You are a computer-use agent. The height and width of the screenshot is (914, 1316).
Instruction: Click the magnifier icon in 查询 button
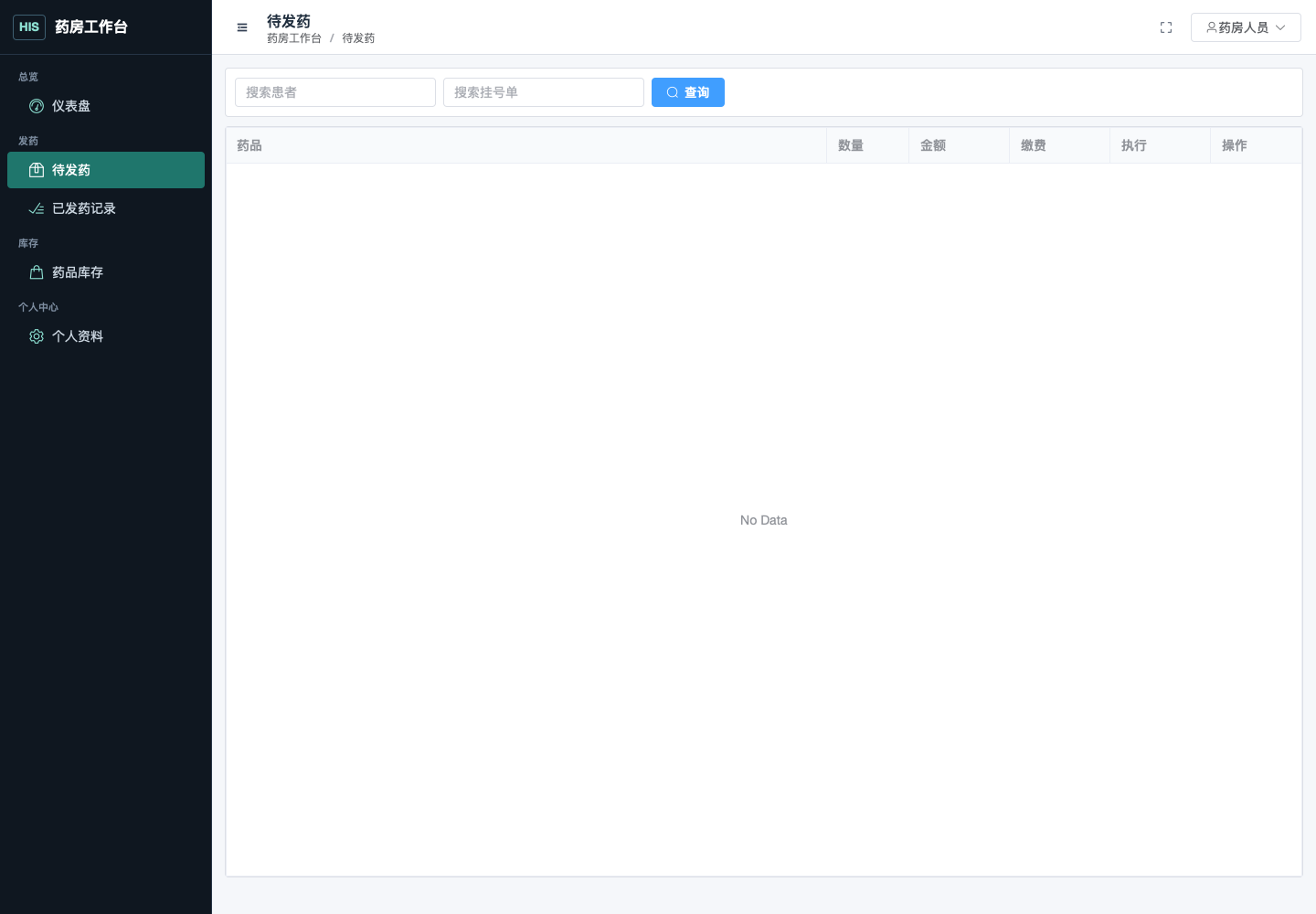coord(673,92)
